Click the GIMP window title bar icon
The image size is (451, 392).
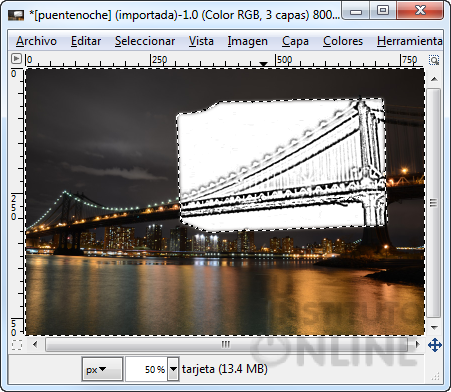16,15
